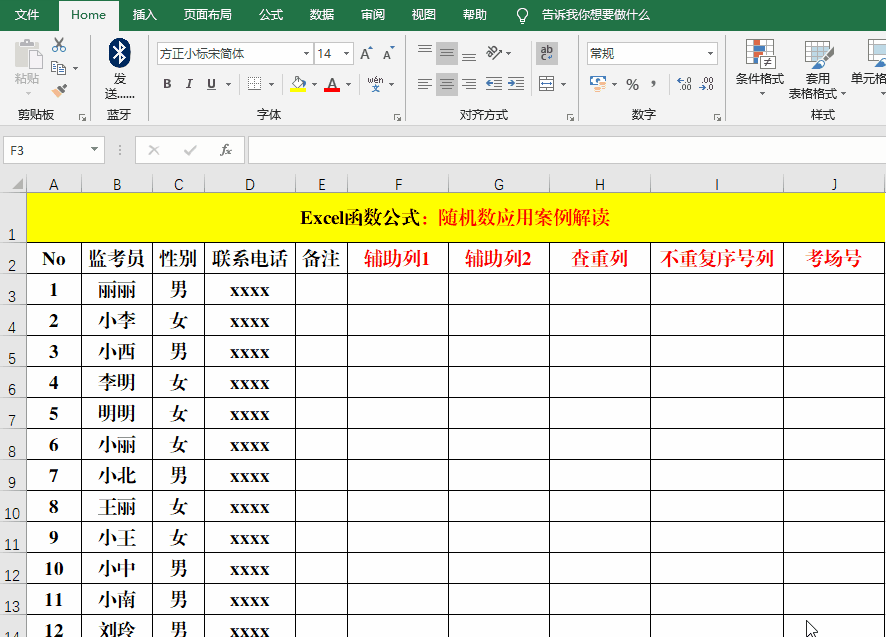Click the Format Painter brush icon

click(59, 90)
